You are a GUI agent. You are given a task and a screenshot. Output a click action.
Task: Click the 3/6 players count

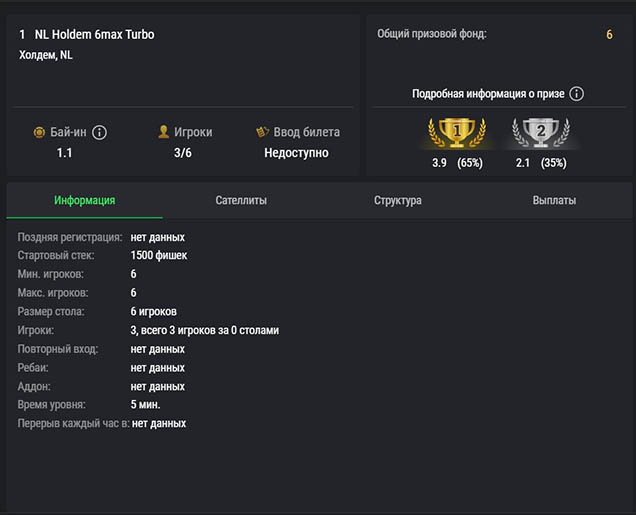point(183,153)
